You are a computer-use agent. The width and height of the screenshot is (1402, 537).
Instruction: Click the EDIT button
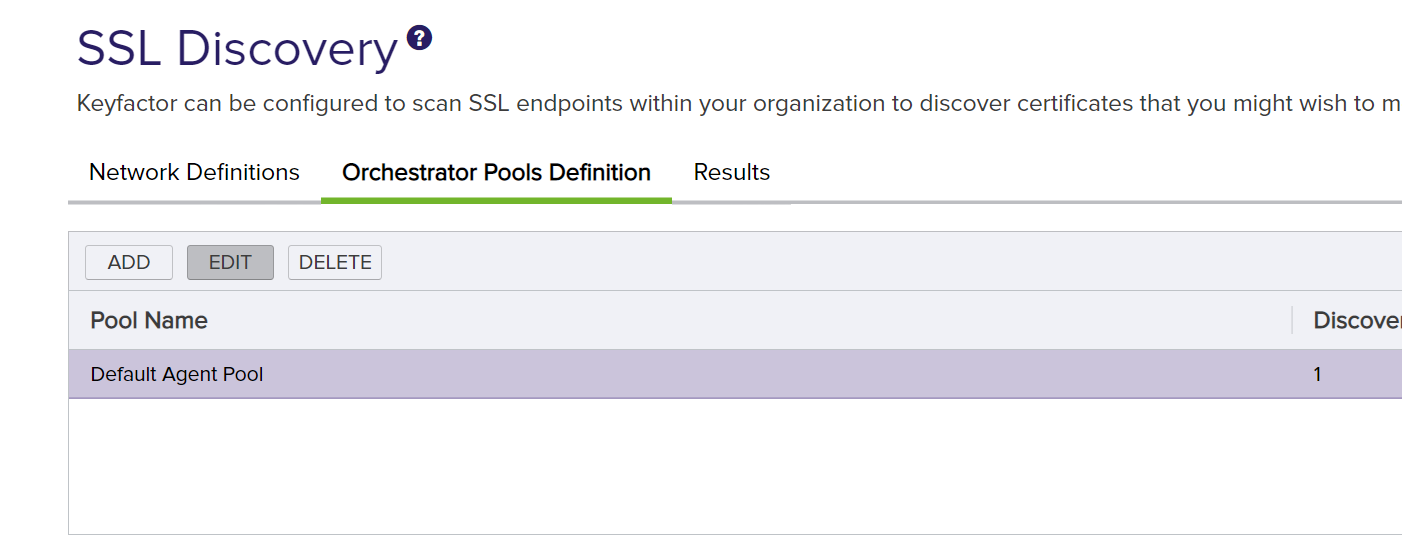[x=230, y=262]
